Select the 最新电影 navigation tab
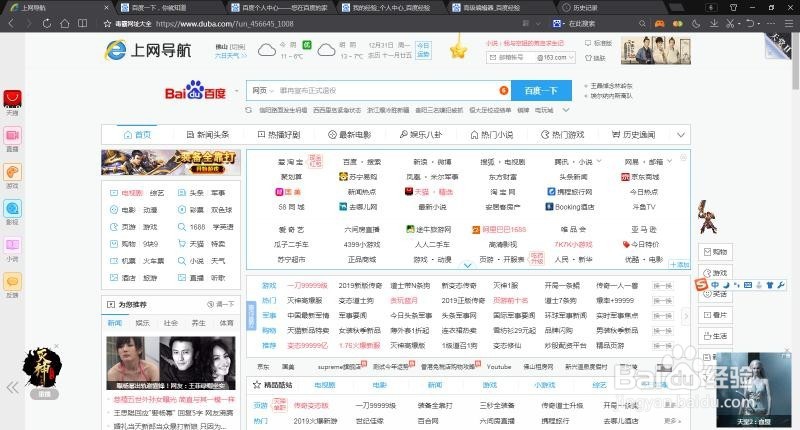The image size is (800, 430). 349,135
